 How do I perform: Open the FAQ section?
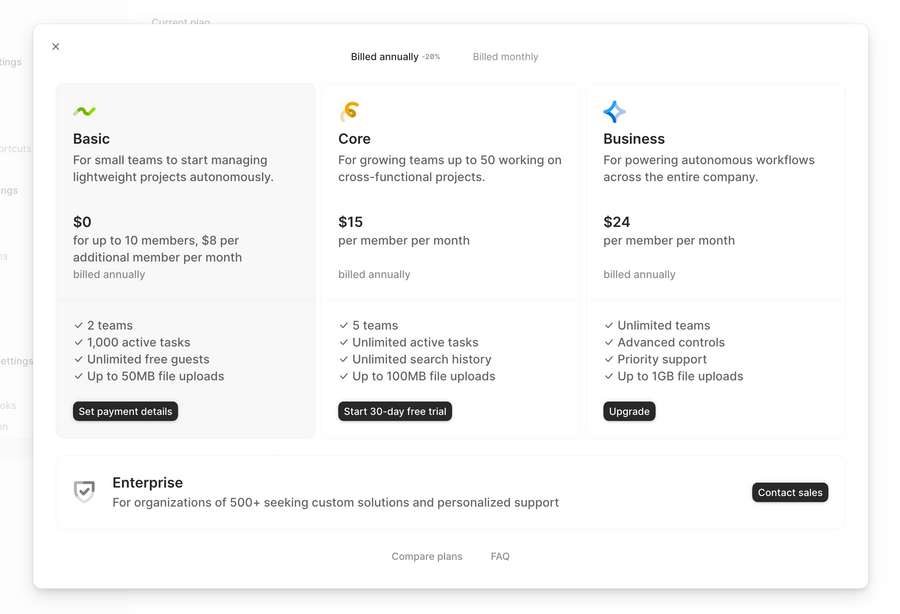[499, 556]
